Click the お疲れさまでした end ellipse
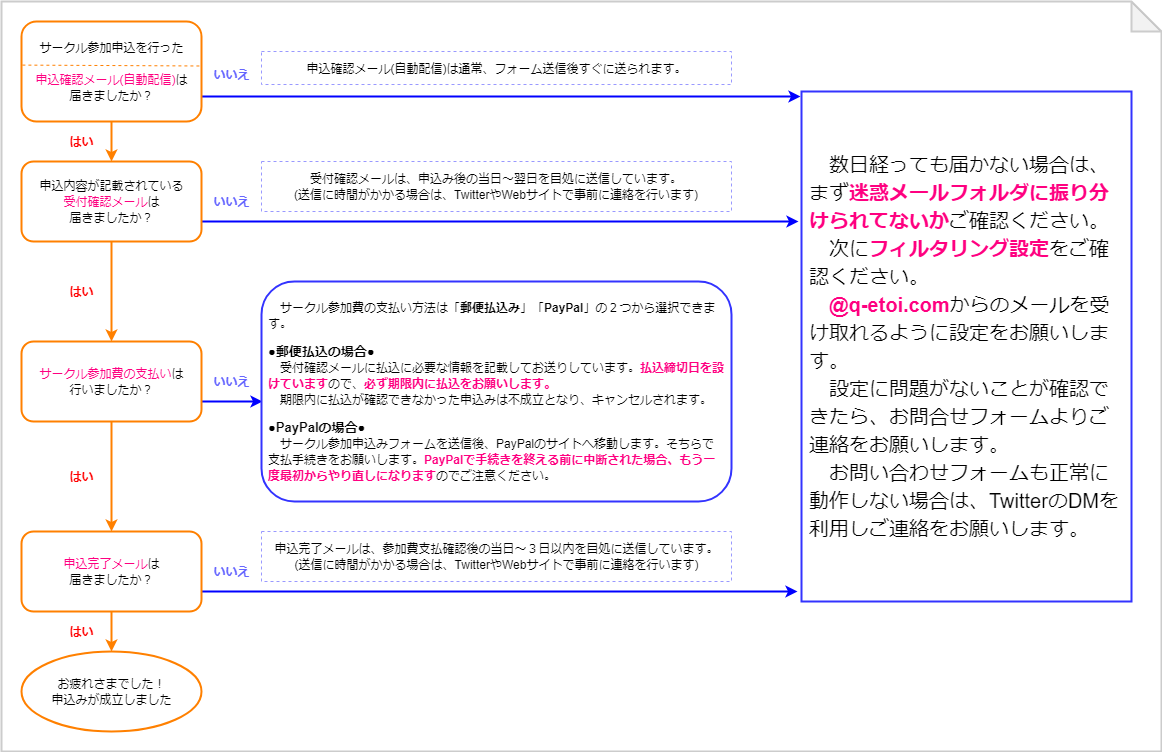 (111, 692)
